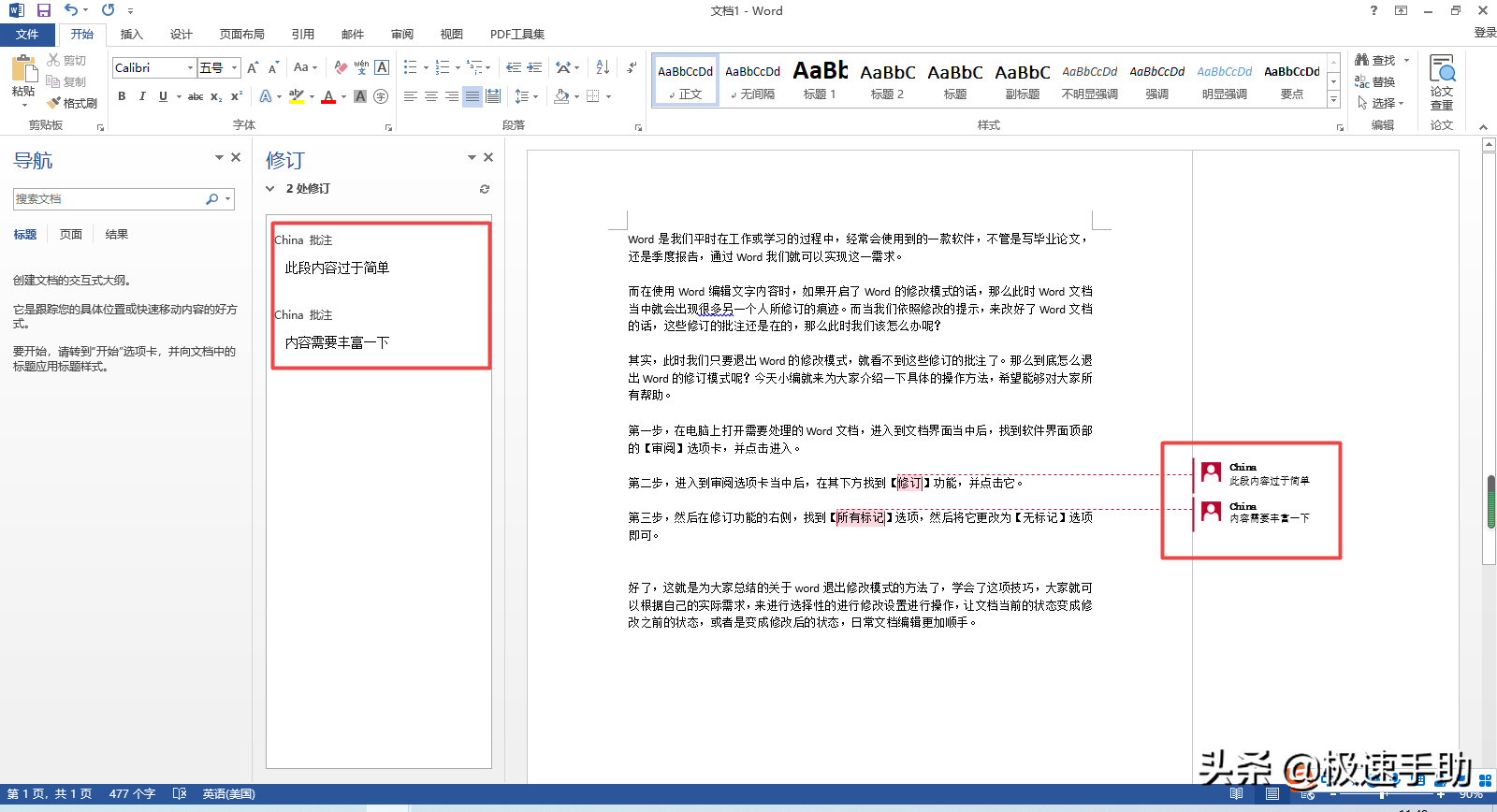Click the red font color swatch
1497x812 pixels.
328,96
